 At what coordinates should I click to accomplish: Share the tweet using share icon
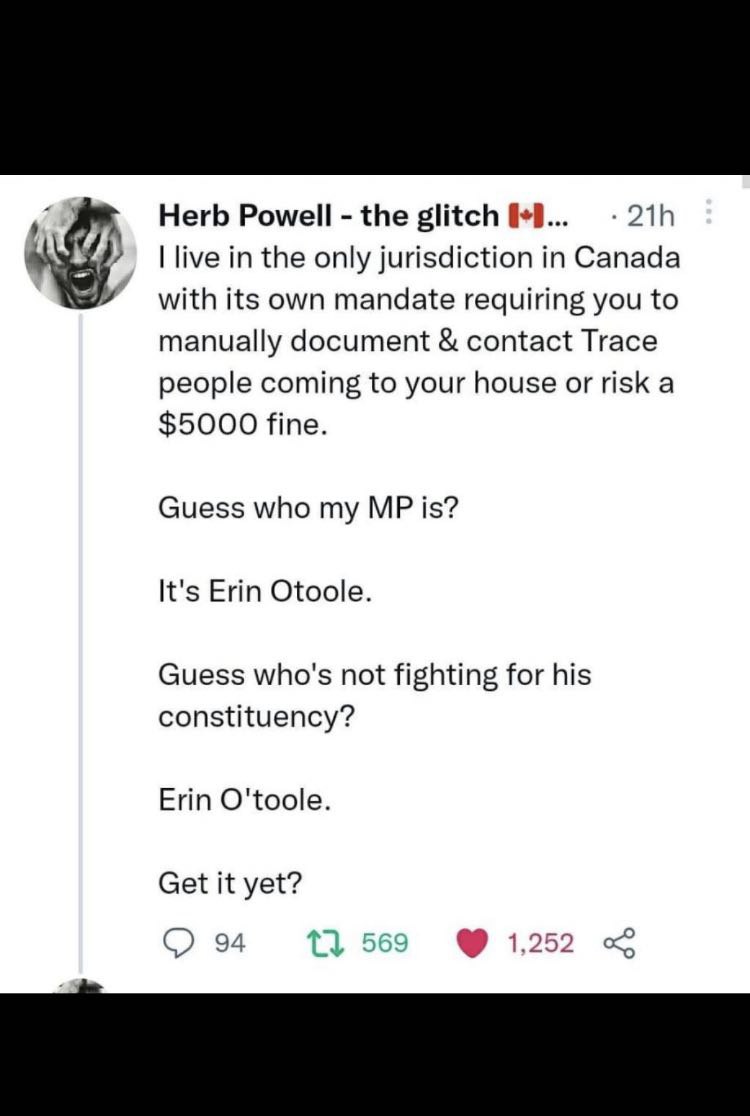pyautogui.click(x=618, y=944)
